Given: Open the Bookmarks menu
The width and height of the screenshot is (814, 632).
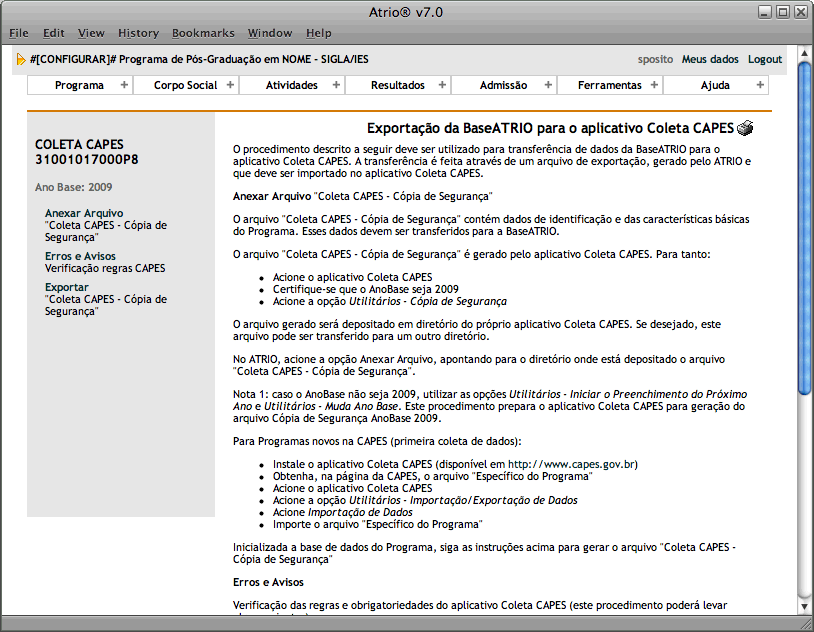Looking at the screenshot, I should [x=201, y=33].
